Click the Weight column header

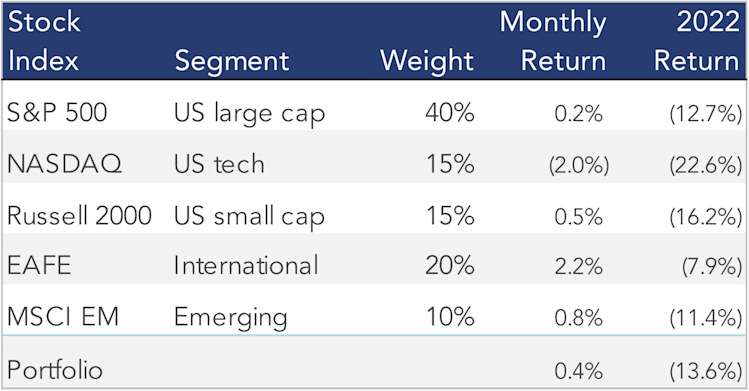click(427, 61)
